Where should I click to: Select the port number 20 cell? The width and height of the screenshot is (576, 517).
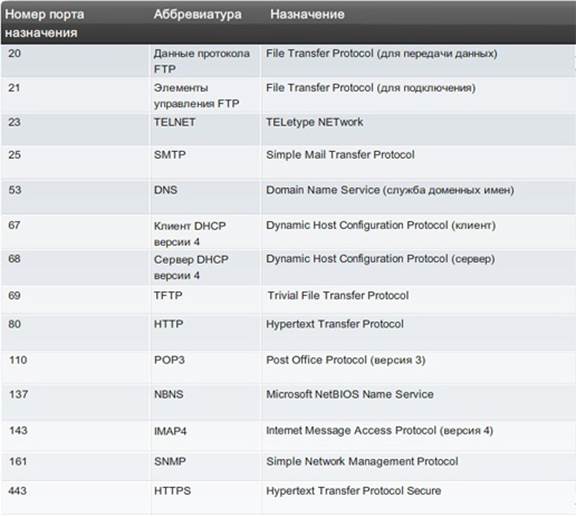tap(75, 61)
